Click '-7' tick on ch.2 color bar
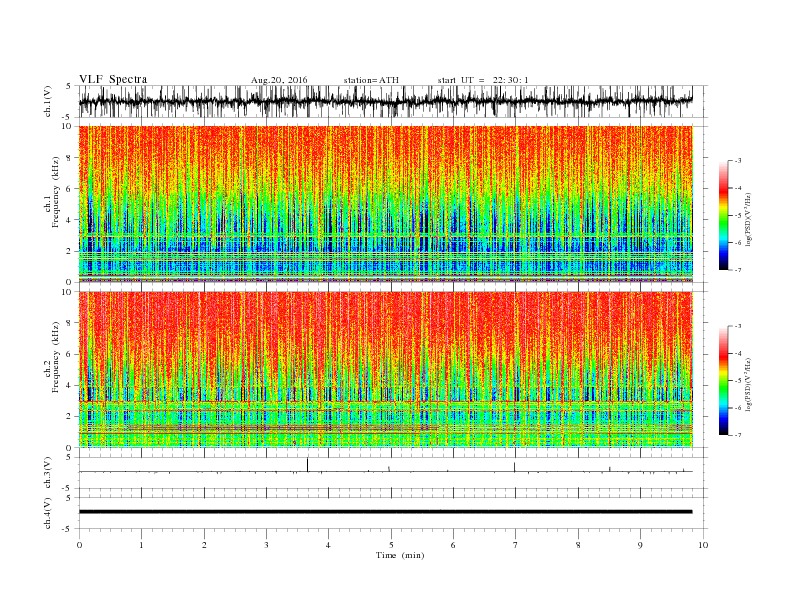Viewport: 792px width, 612px height. coord(737,435)
